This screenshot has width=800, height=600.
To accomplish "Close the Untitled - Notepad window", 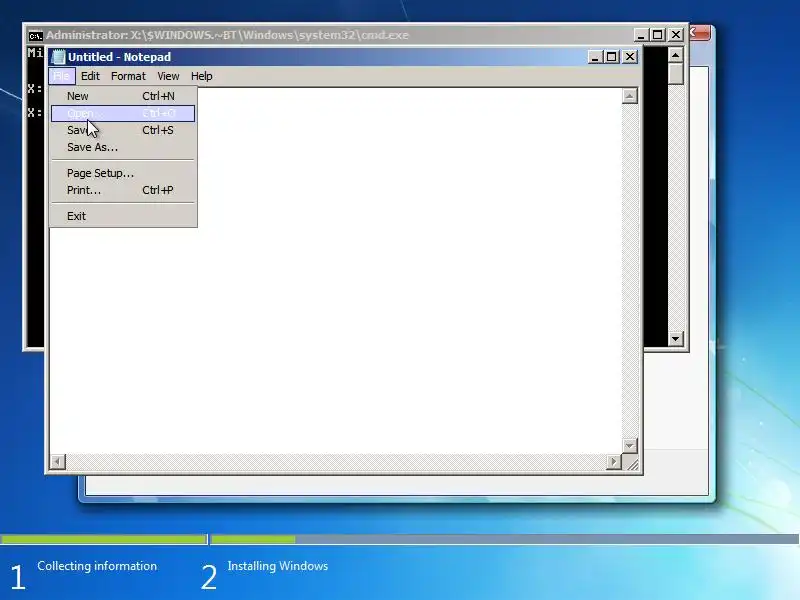I will click(630, 57).
